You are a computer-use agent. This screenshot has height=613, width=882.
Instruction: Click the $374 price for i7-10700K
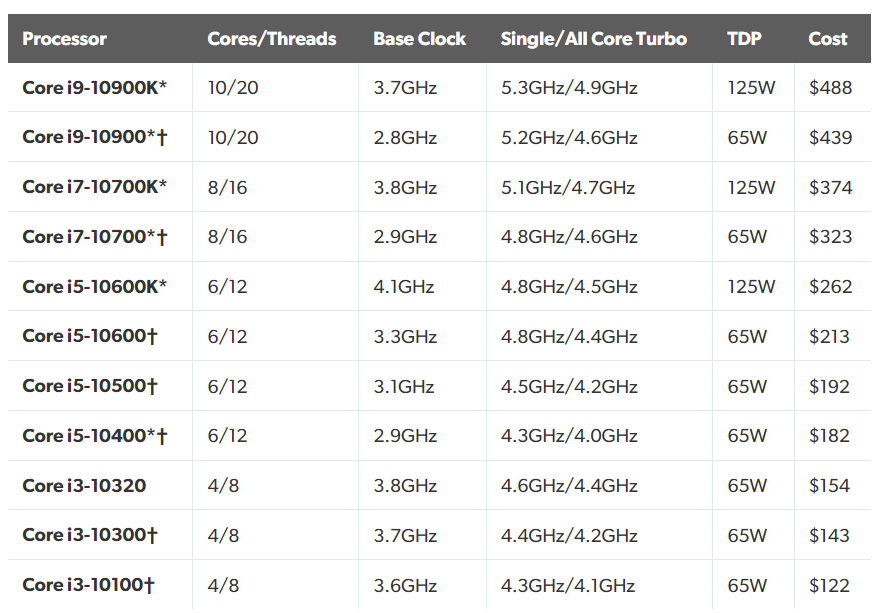830,187
